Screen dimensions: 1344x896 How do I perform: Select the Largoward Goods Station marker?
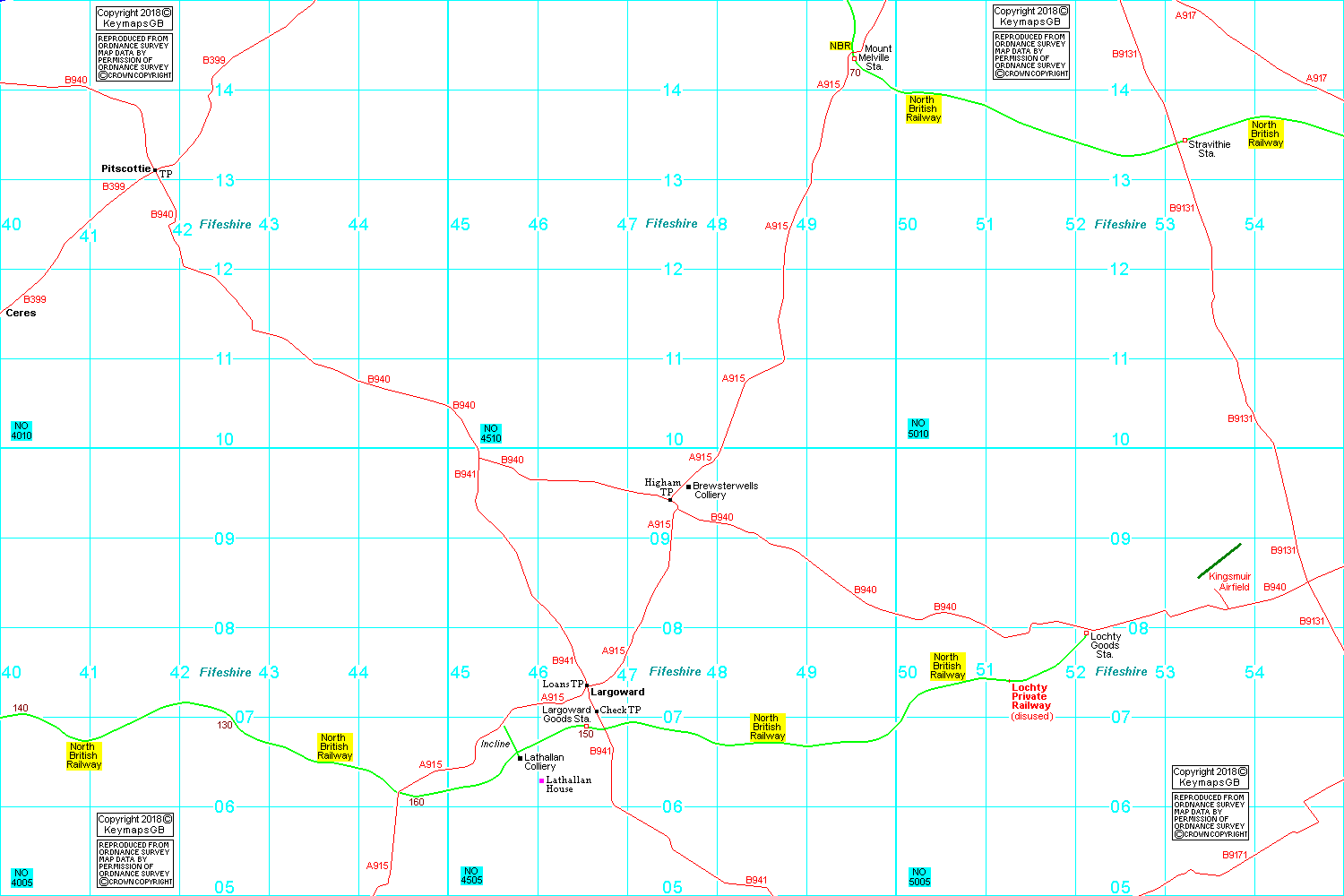(x=587, y=726)
